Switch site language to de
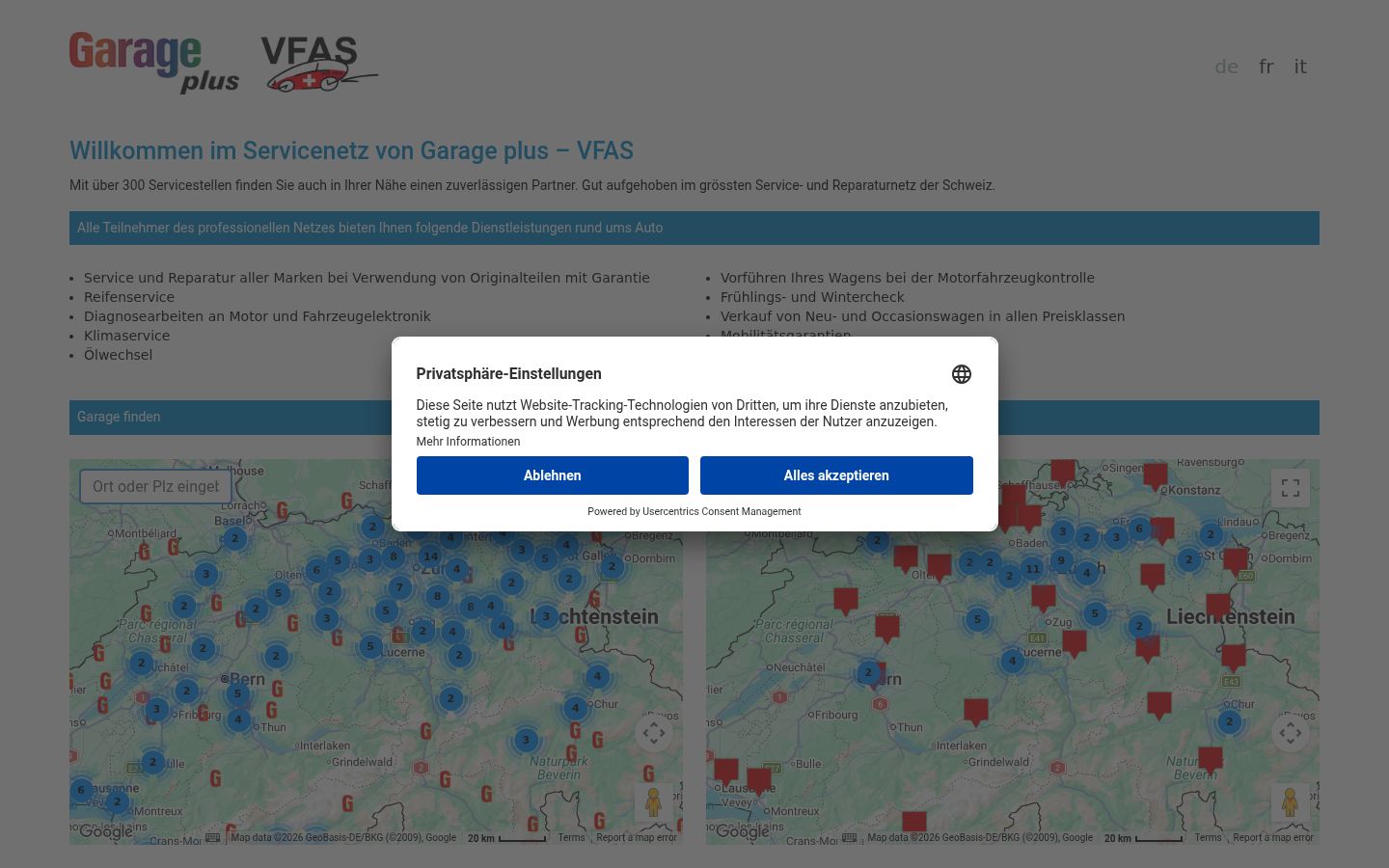The width and height of the screenshot is (1389, 868). (1226, 67)
